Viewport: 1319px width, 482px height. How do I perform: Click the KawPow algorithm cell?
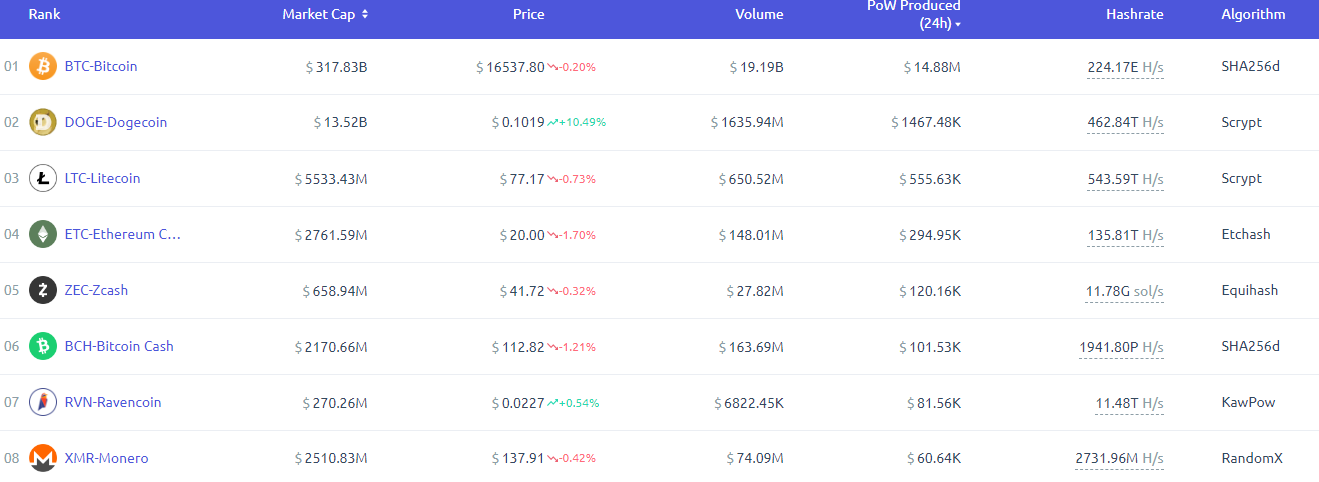(x=1248, y=403)
